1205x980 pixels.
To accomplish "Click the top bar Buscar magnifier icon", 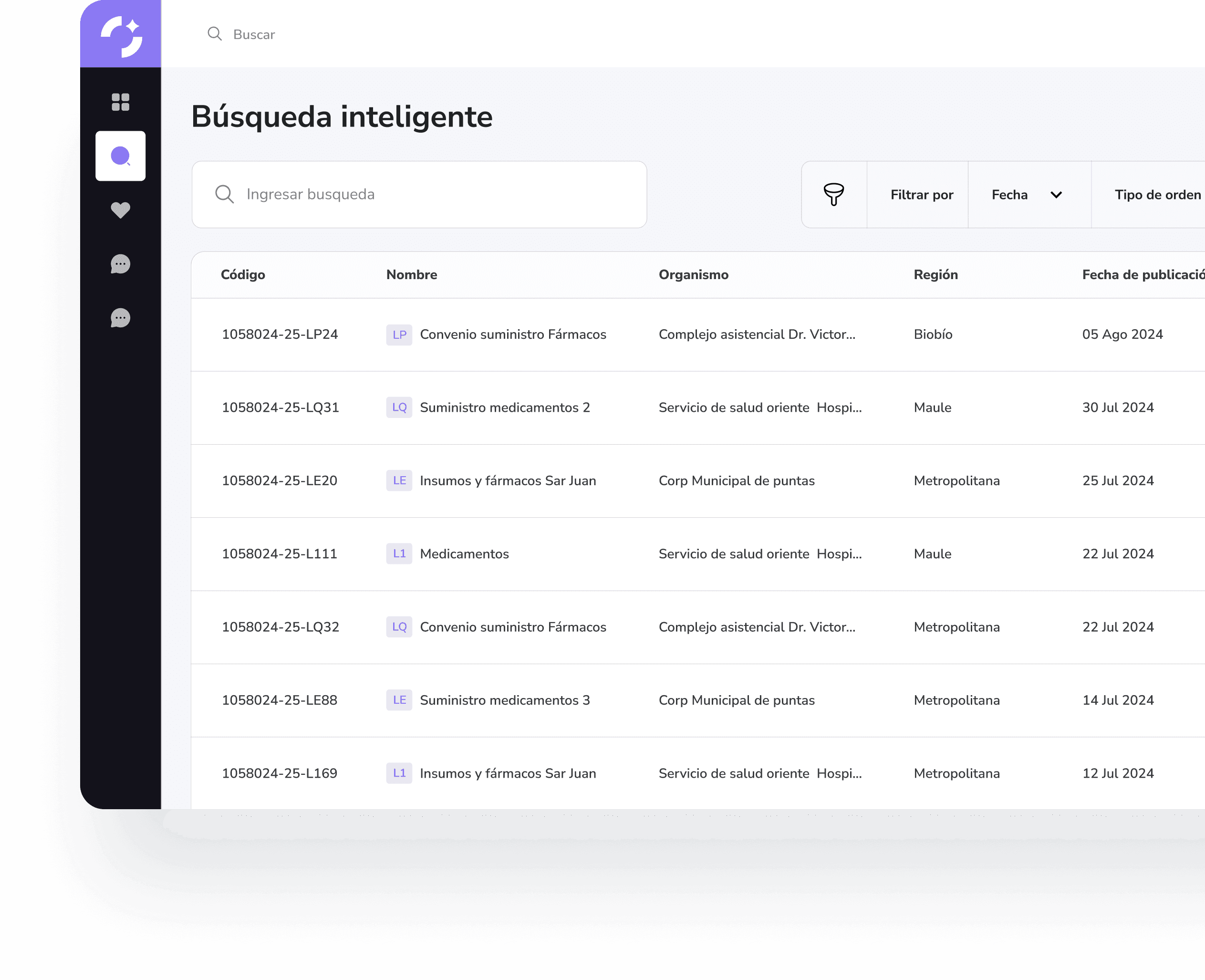I will 215,34.
